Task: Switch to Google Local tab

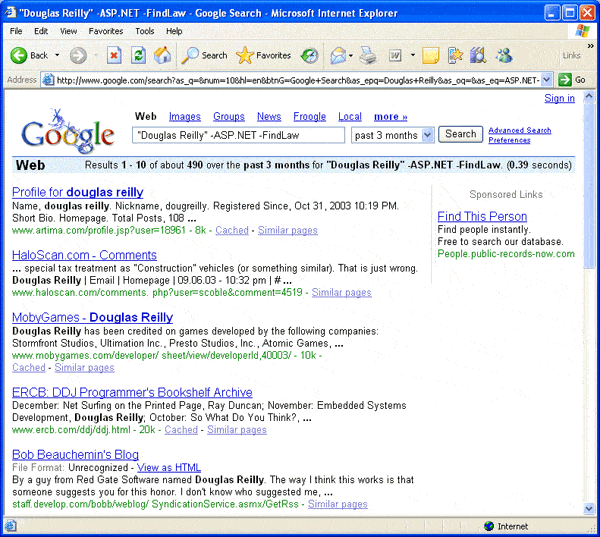Action: coord(350,116)
